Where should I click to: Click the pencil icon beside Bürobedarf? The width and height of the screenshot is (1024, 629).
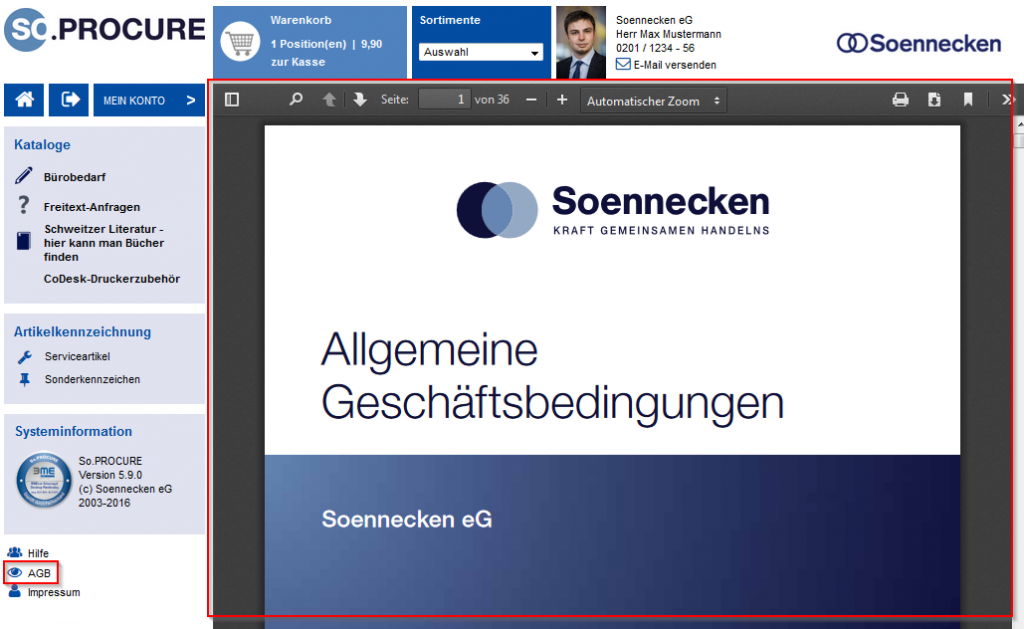[x=24, y=176]
